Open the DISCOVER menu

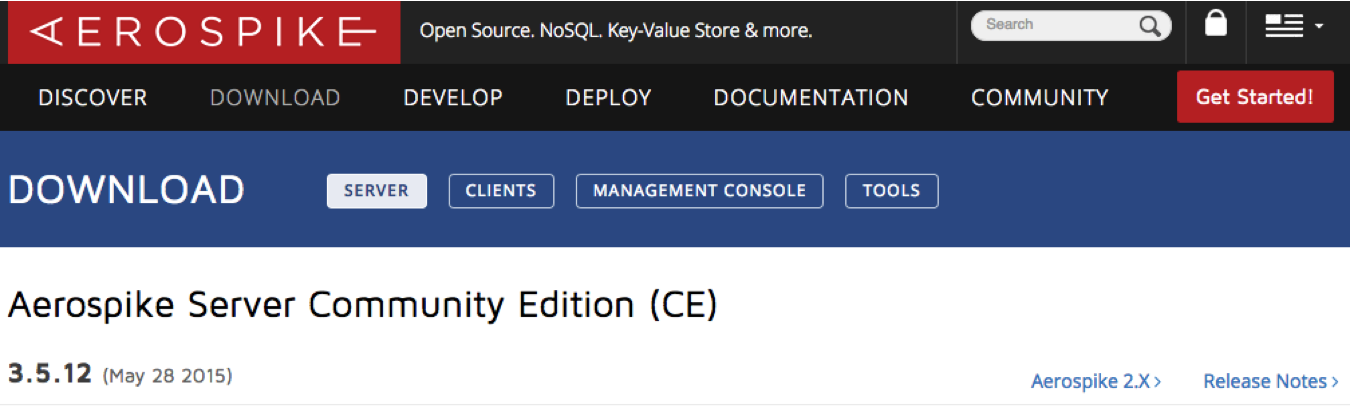[x=93, y=98]
